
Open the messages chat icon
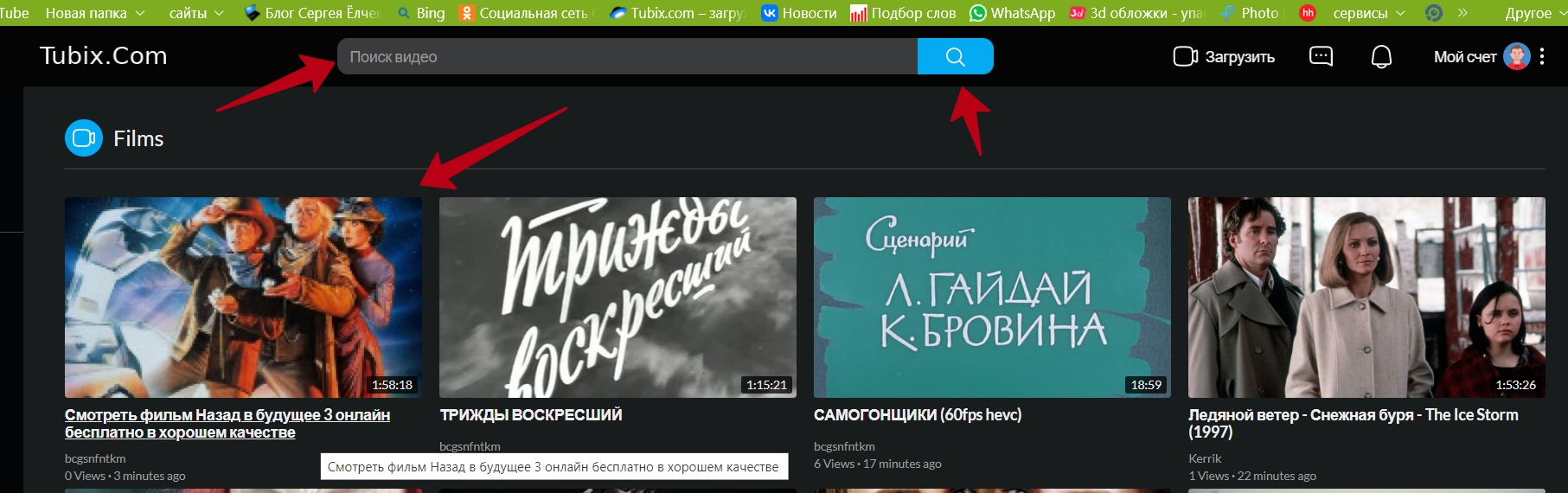point(1321,57)
